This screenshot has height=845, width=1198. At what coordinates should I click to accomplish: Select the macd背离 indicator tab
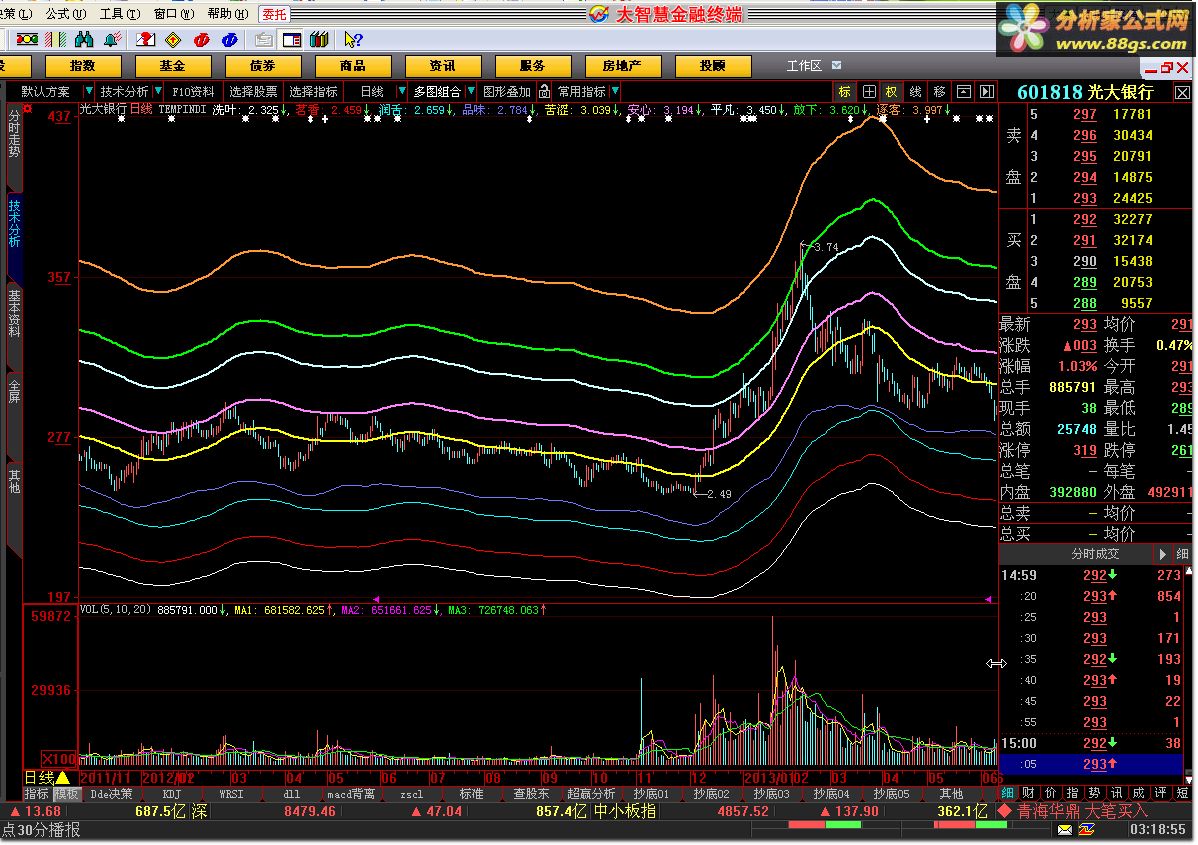coord(351,795)
